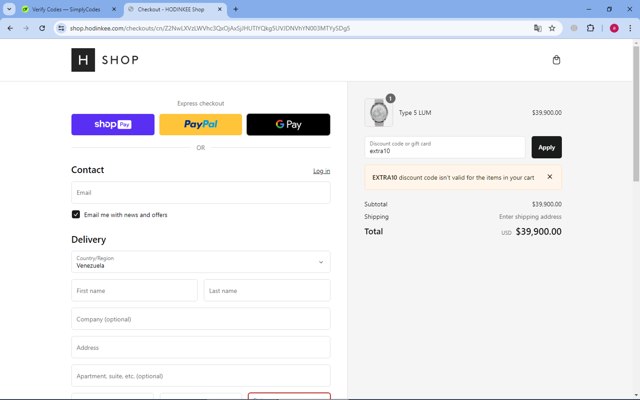640x400 pixels.
Task: Click the Address field
Action: [x=200, y=348]
